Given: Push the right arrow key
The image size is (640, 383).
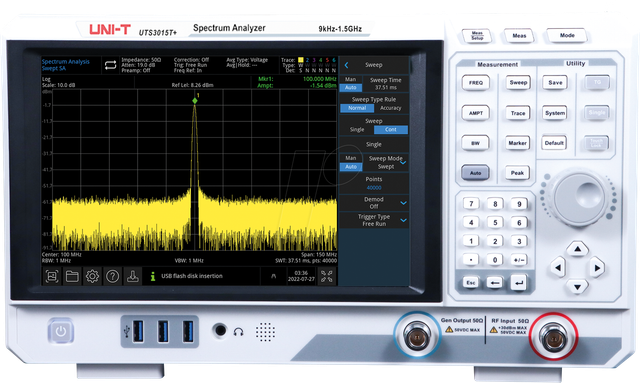Looking at the screenshot, I should [597, 268].
